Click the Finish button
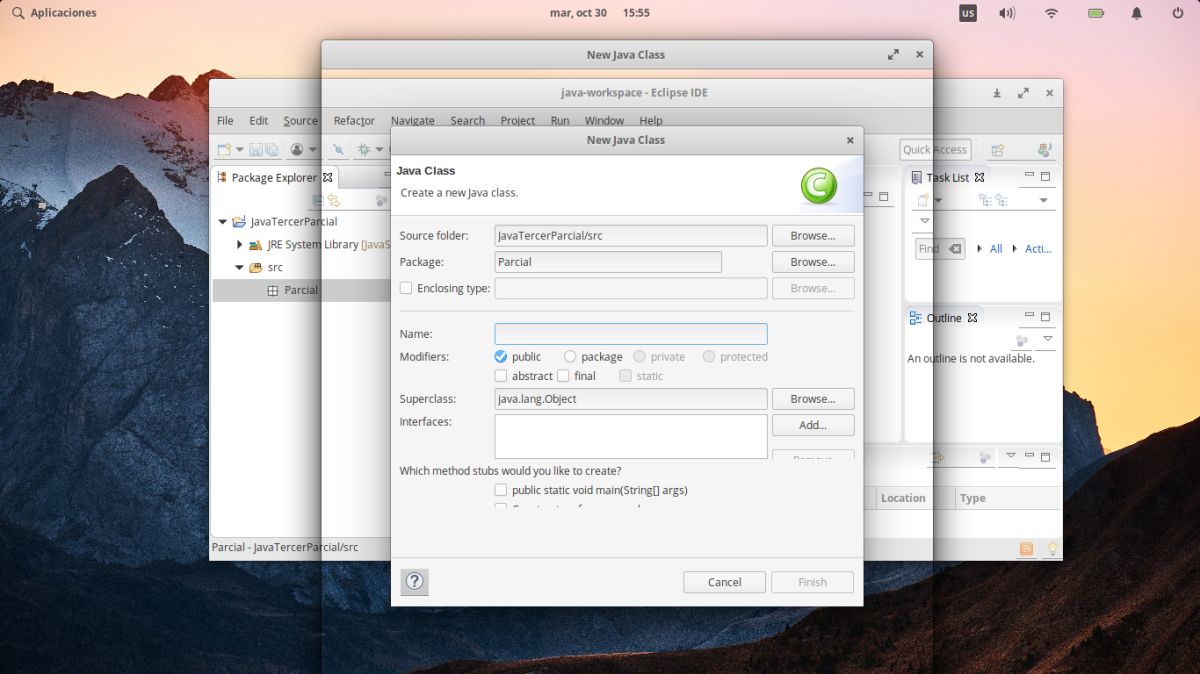This screenshot has width=1200, height=674. (812, 582)
